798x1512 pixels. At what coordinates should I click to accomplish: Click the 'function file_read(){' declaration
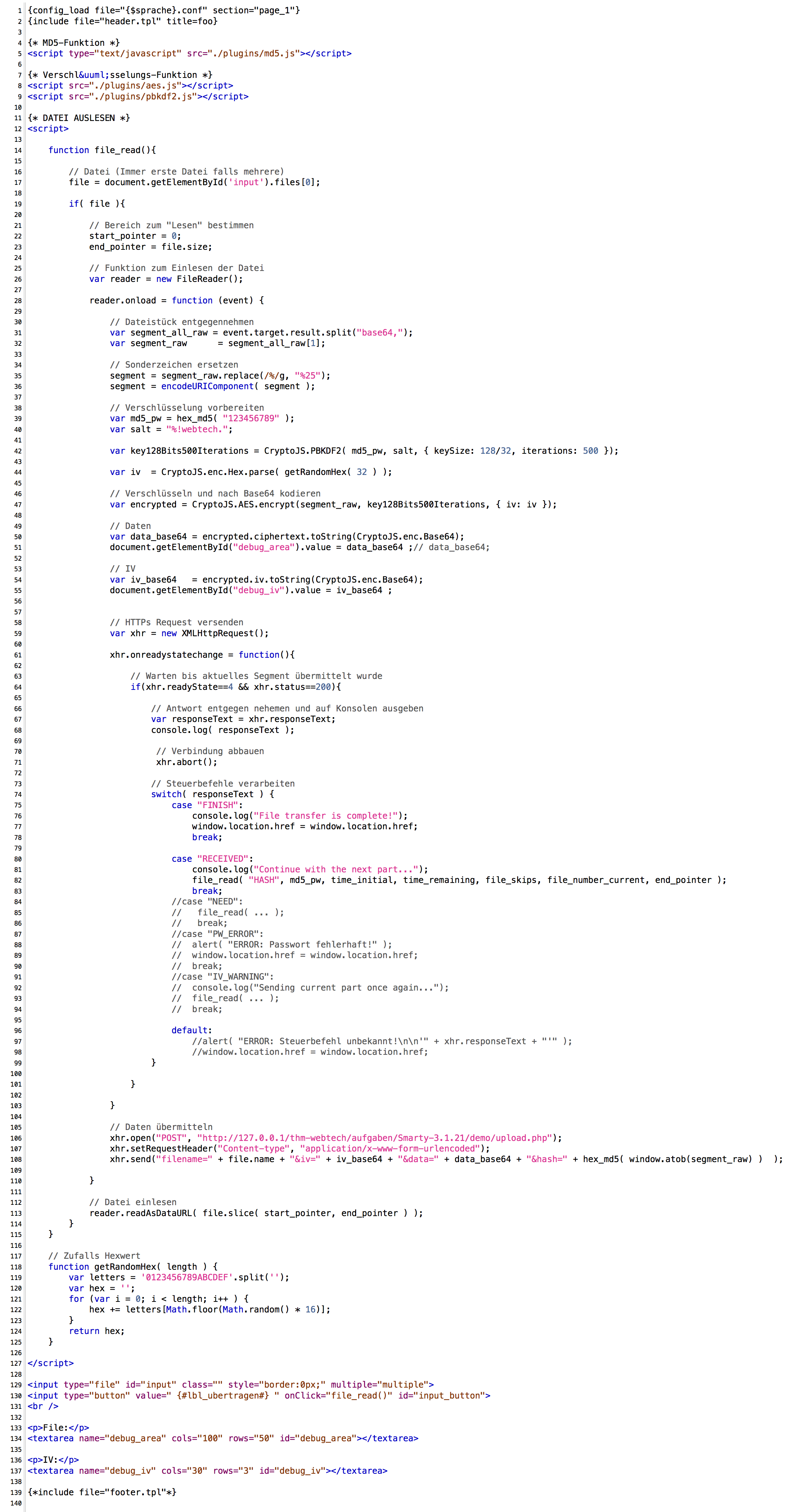(102, 150)
